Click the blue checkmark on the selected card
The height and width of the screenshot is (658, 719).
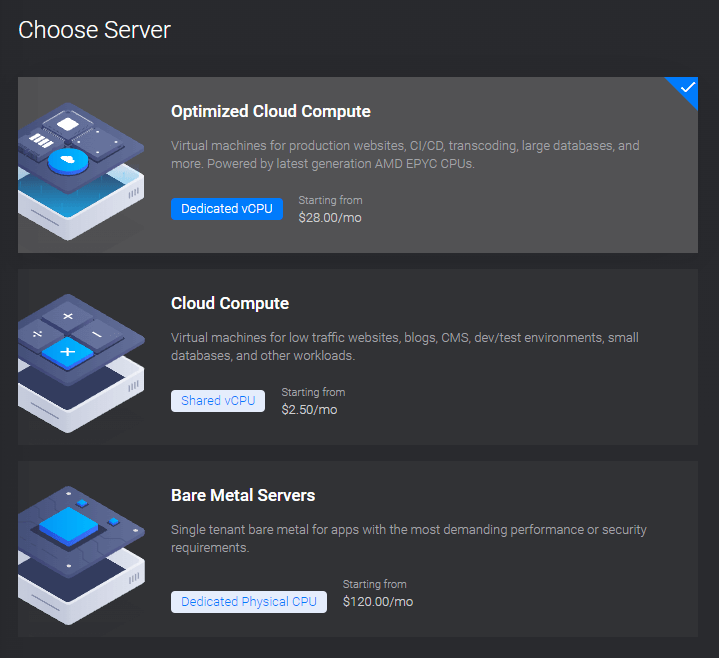(687, 88)
